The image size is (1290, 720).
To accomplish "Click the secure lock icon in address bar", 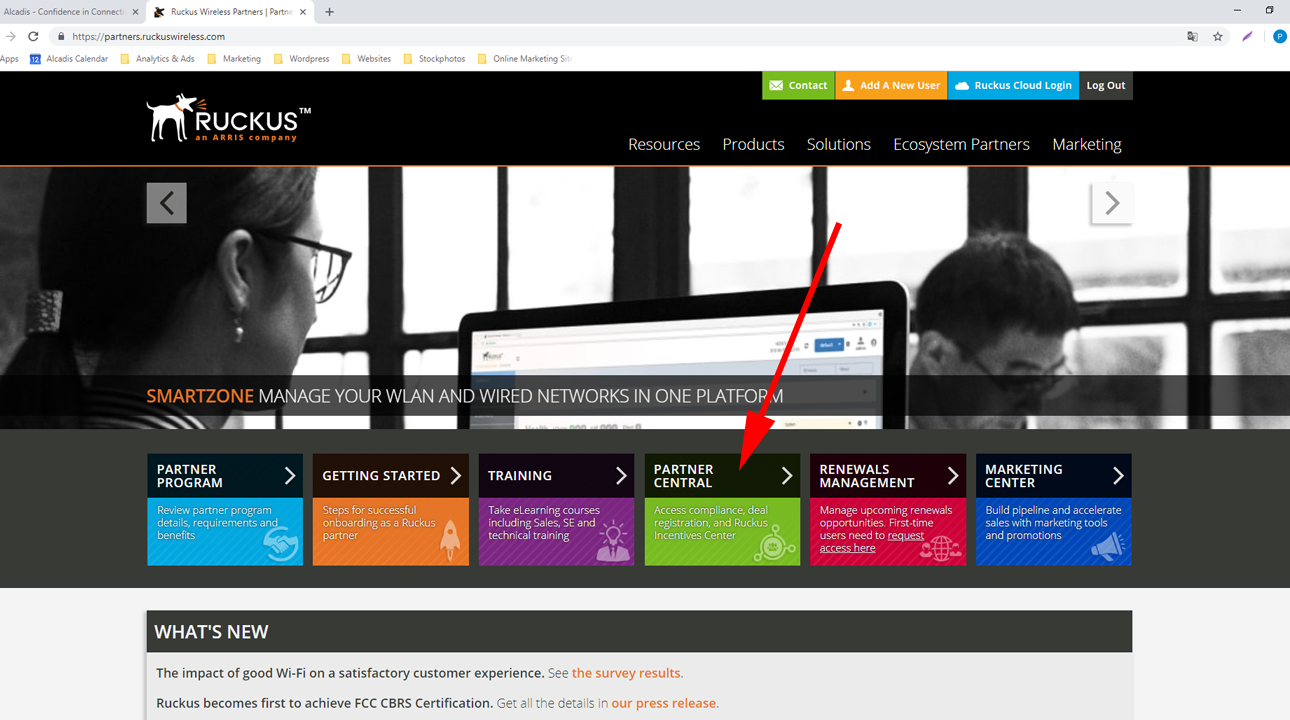I will (x=61, y=36).
